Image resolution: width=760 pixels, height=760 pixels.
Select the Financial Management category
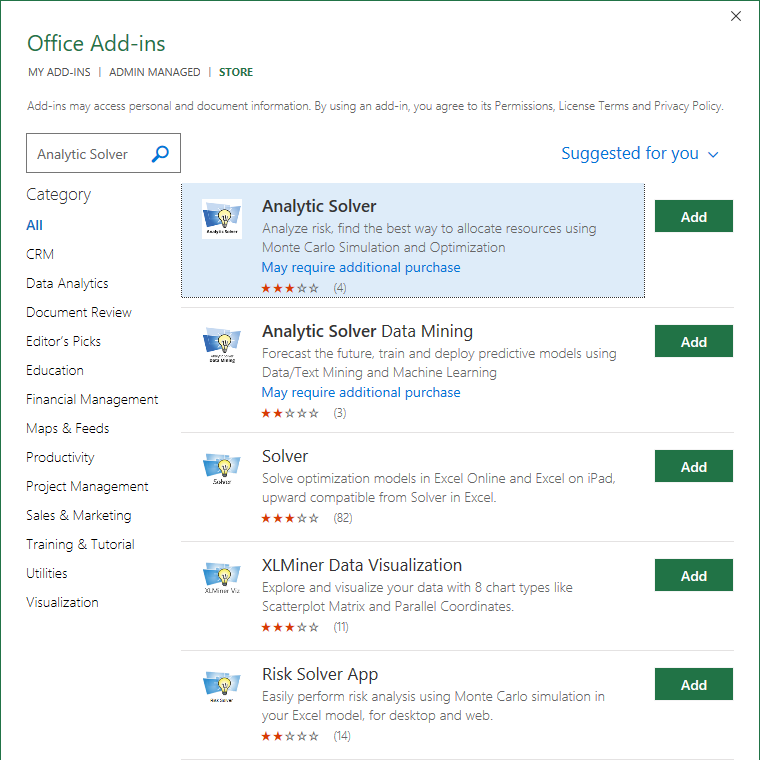pos(92,399)
